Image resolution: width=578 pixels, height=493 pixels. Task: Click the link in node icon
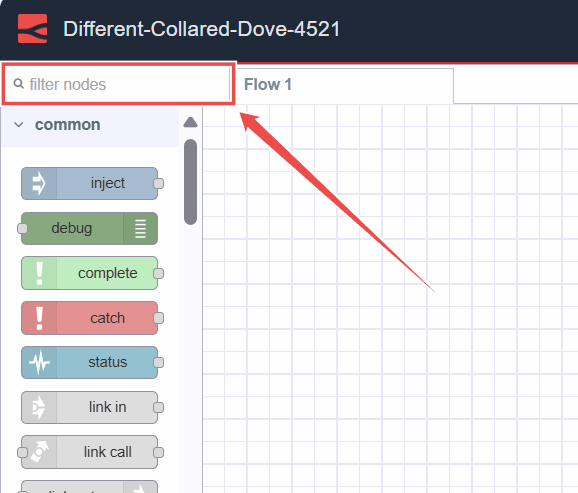[x=39, y=407]
